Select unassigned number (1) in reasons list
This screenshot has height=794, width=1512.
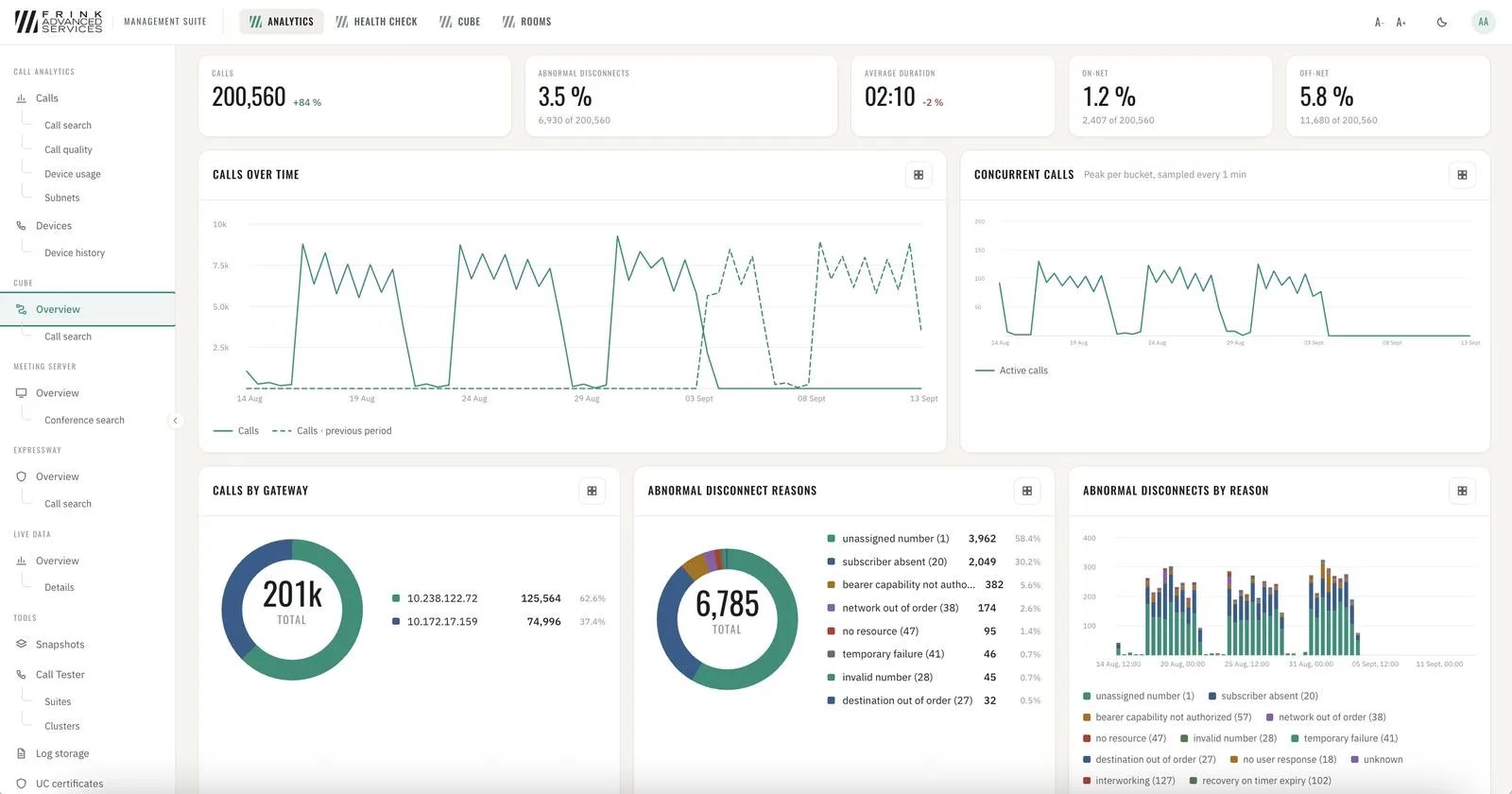pyautogui.click(x=934, y=539)
